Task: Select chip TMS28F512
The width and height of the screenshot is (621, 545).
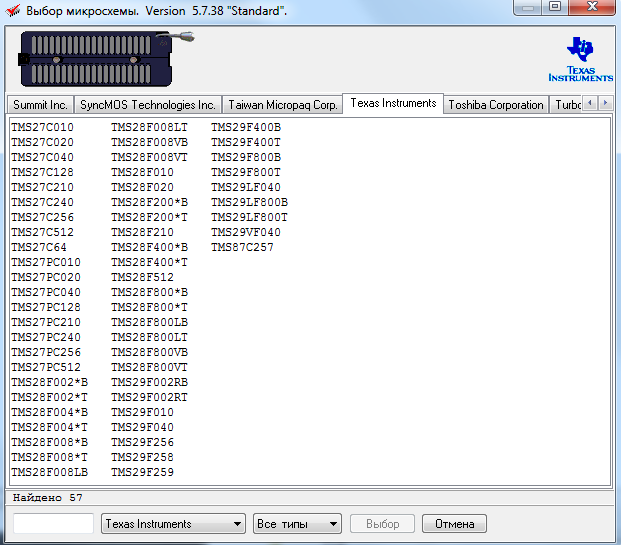Action: point(142,277)
